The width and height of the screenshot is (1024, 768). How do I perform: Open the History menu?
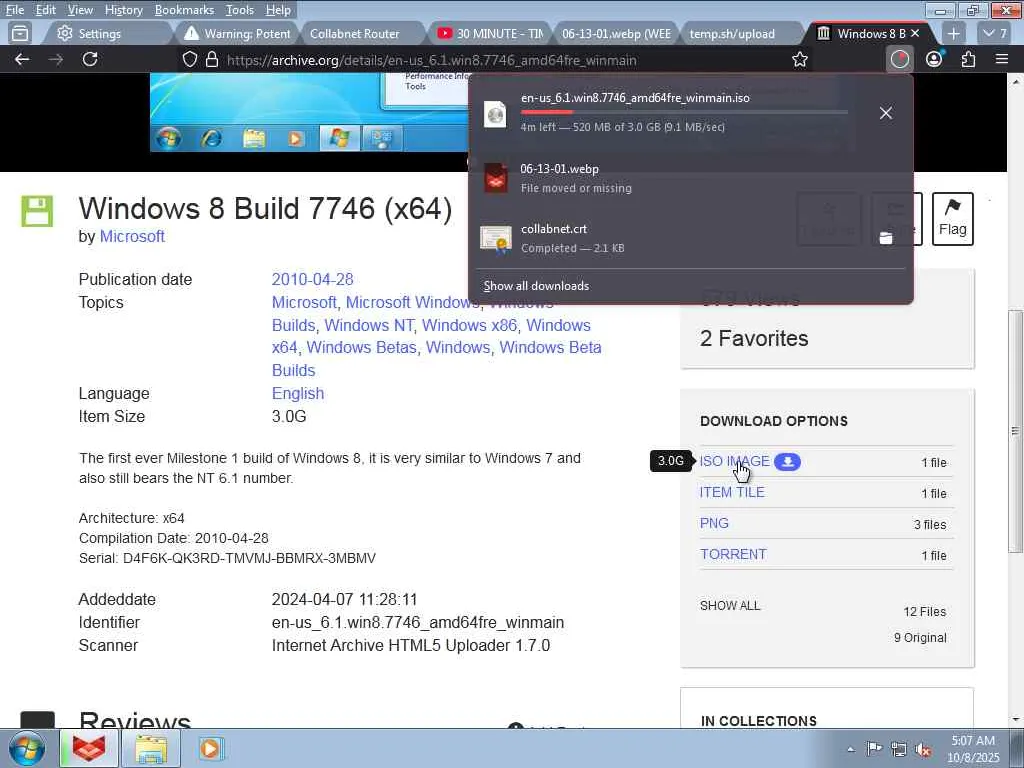tap(123, 10)
